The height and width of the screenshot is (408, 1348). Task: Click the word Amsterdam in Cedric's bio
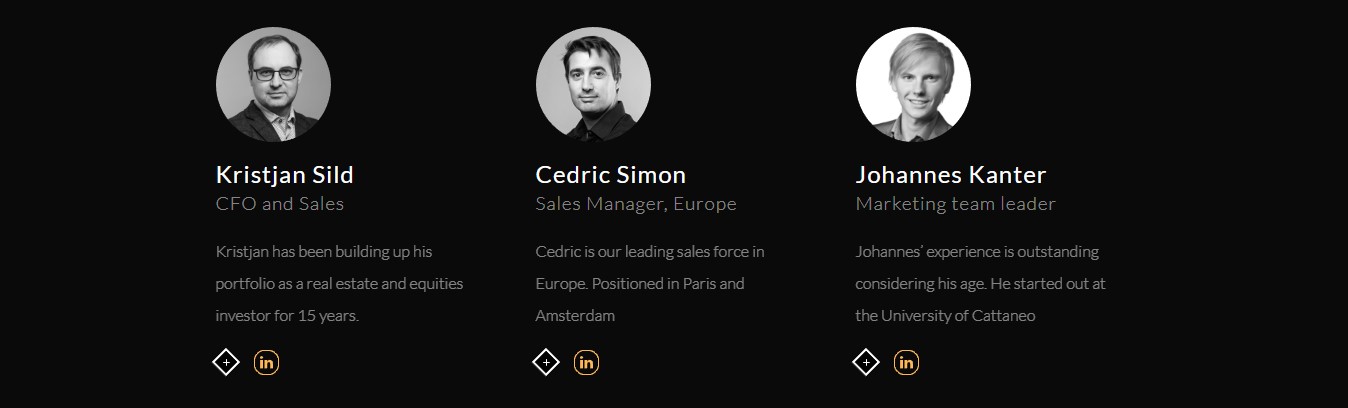pyautogui.click(x=575, y=316)
